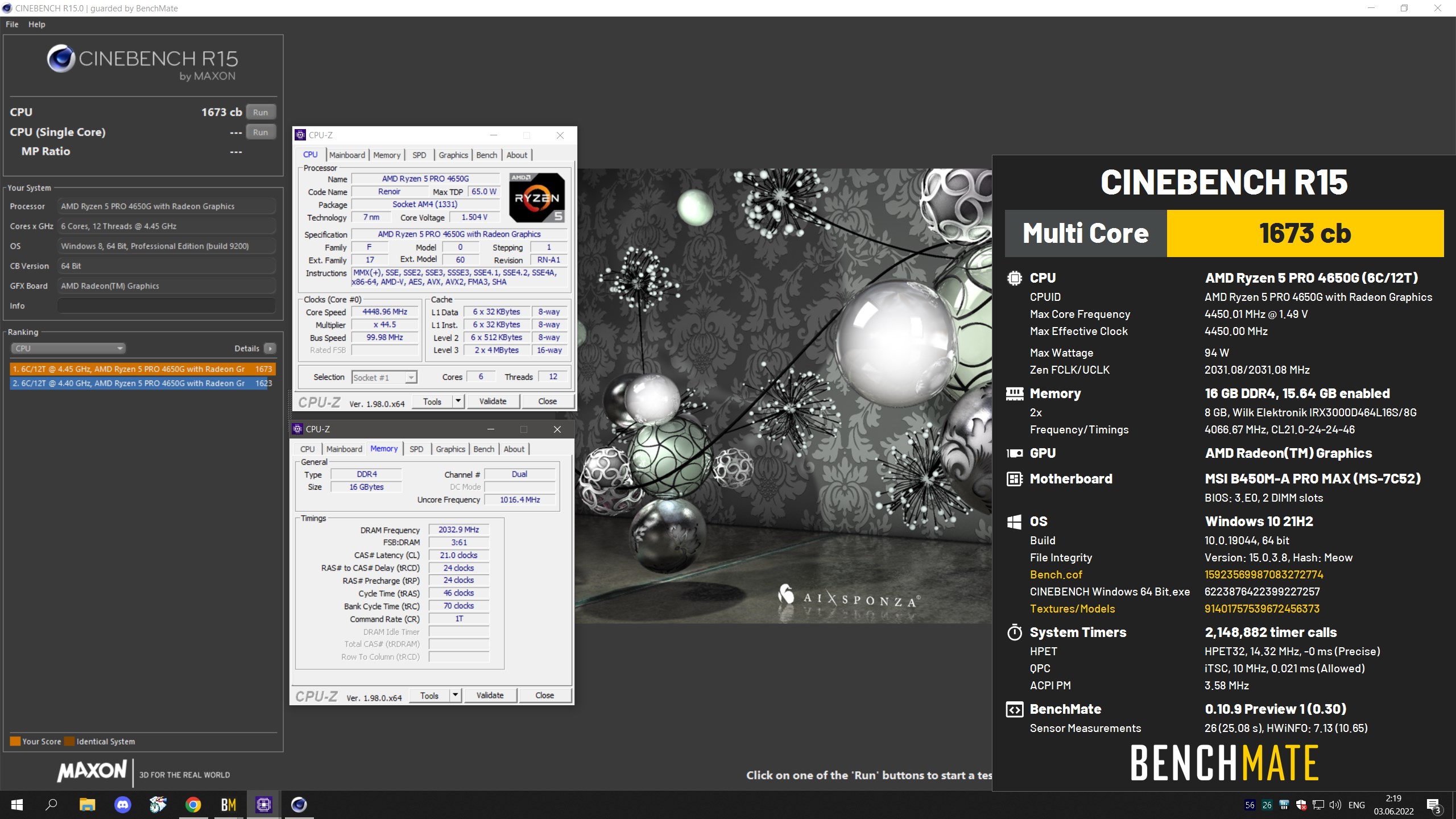This screenshot has height=819, width=1456.
Task: Click the System Timers stopwatch icon
Action: 1014,632
